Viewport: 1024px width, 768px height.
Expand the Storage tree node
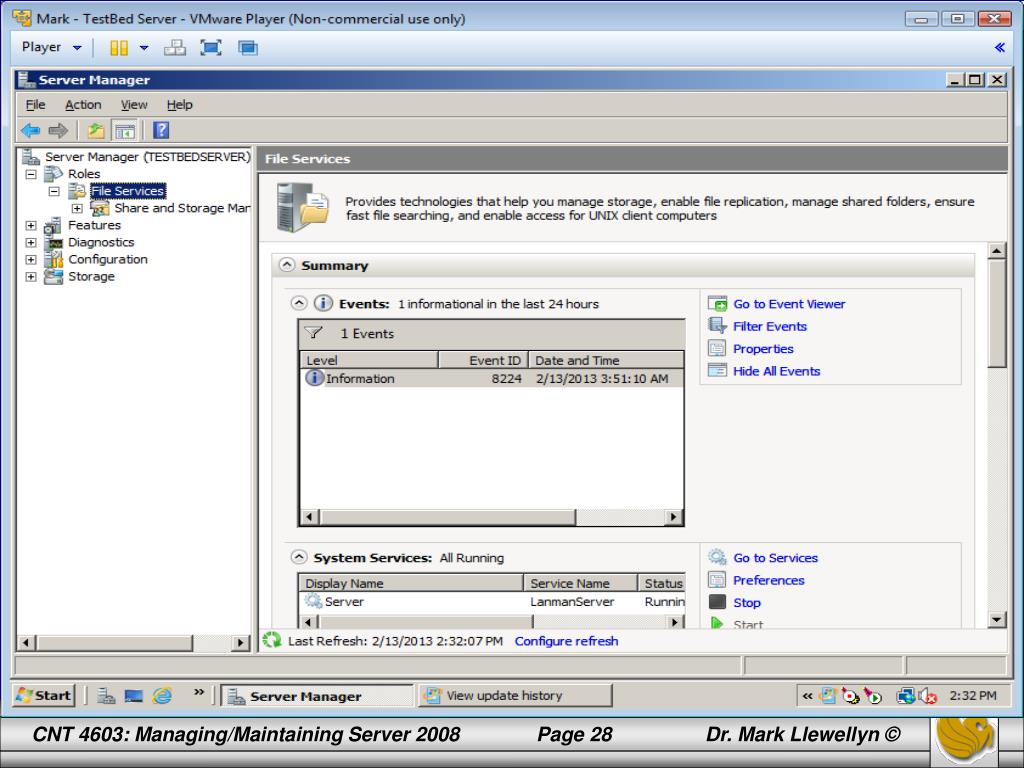[x=31, y=276]
